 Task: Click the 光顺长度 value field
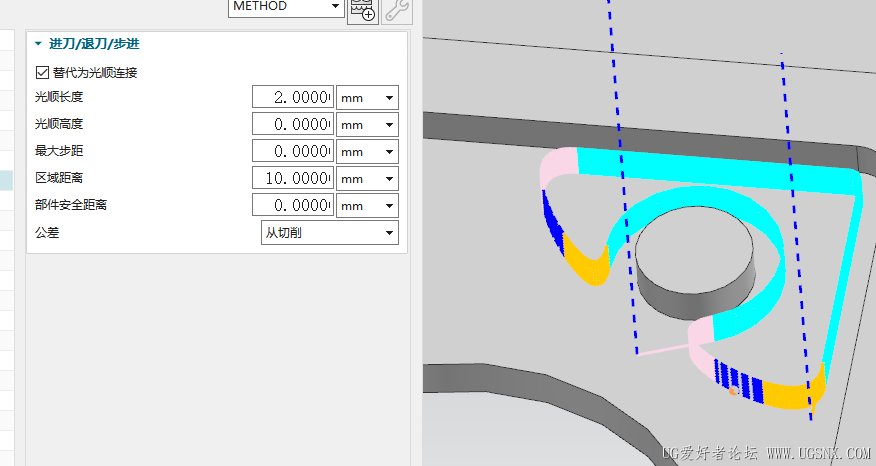pyautogui.click(x=293, y=97)
